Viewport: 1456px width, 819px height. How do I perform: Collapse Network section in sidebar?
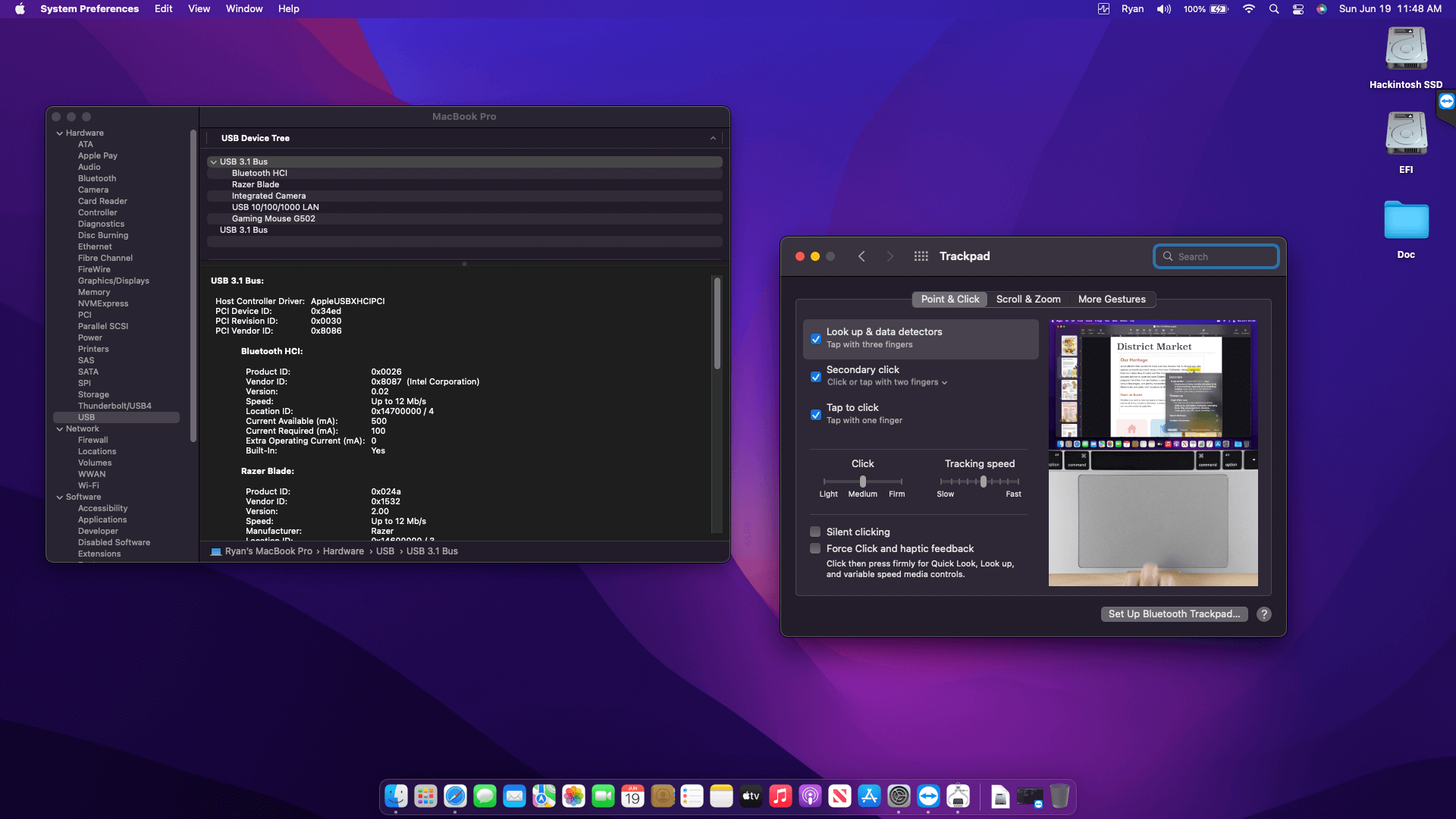point(60,428)
